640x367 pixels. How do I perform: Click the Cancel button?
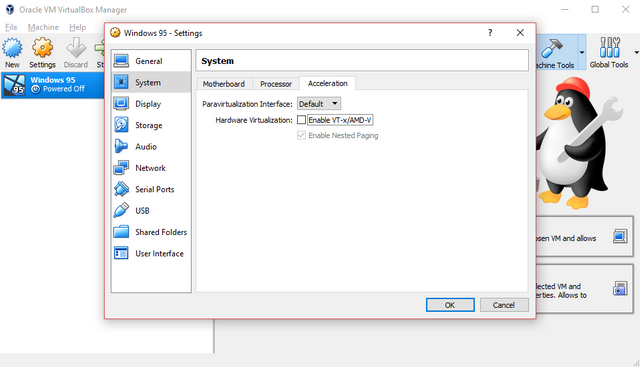504,305
